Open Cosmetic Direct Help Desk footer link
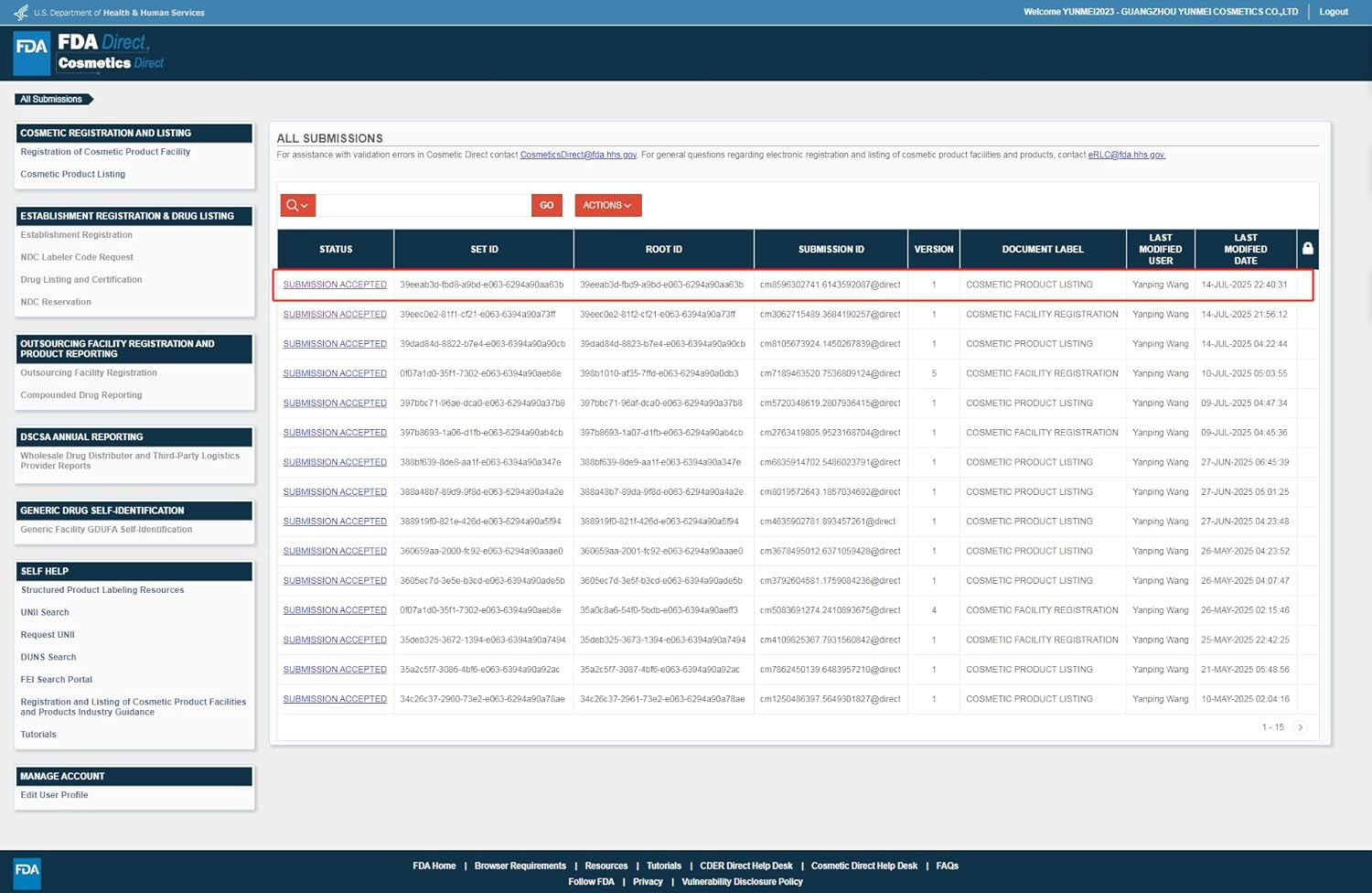This screenshot has width=1372, height=893. [x=863, y=866]
